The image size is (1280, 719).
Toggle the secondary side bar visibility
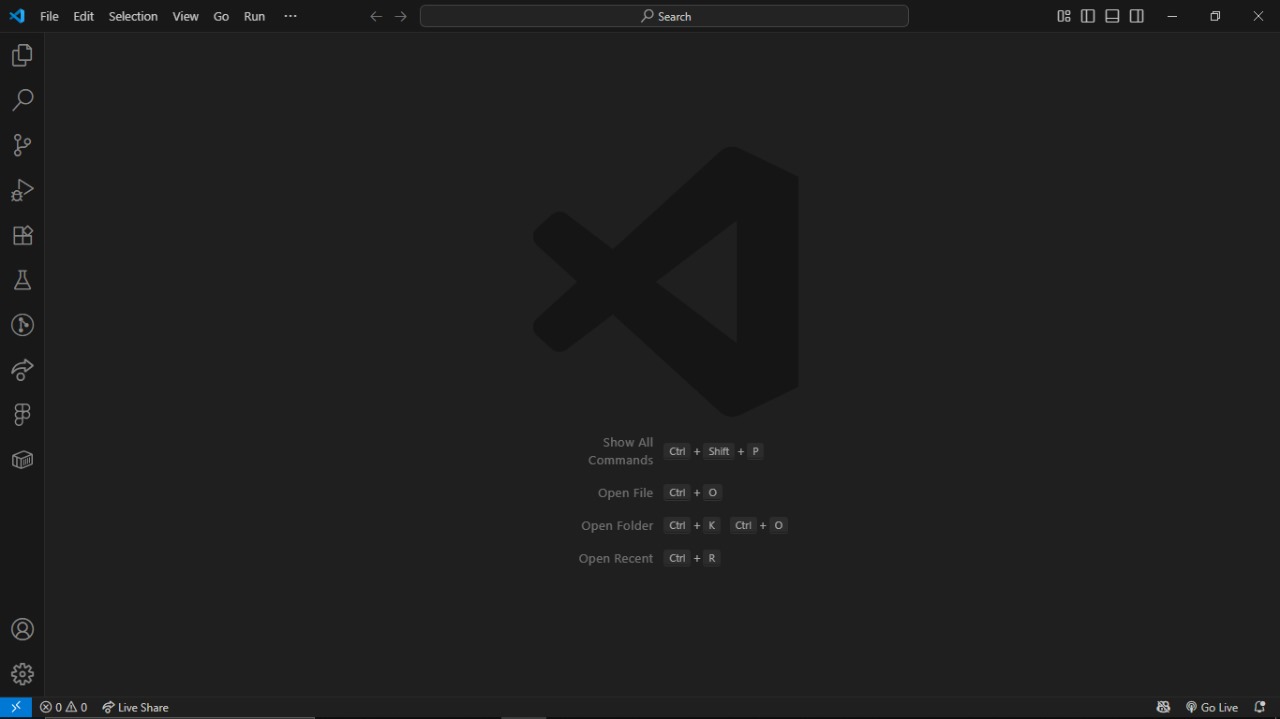coord(1137,16)
